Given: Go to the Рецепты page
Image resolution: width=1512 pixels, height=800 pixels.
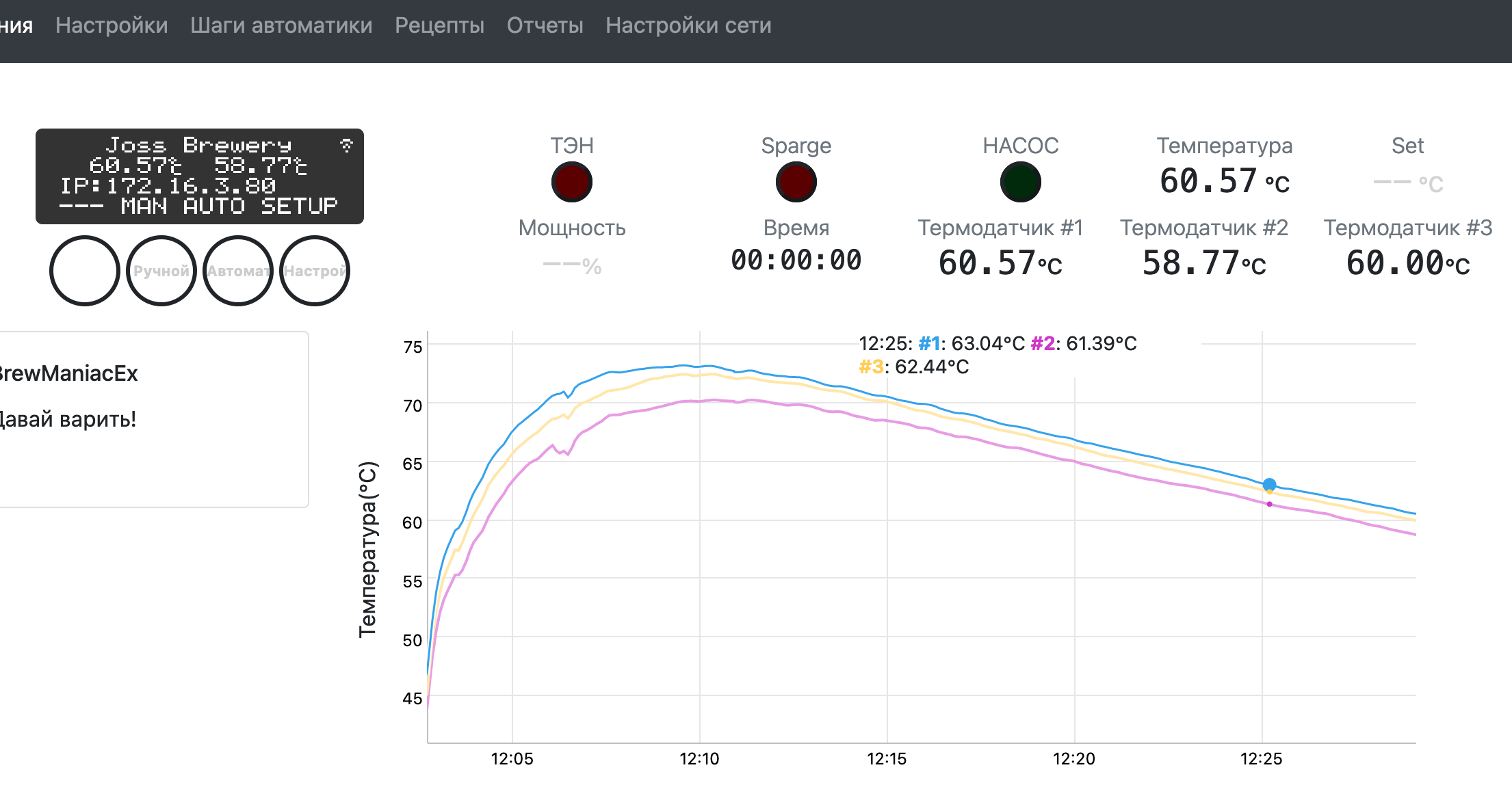Looking at the screenshot, I should (x=439, y=25).
